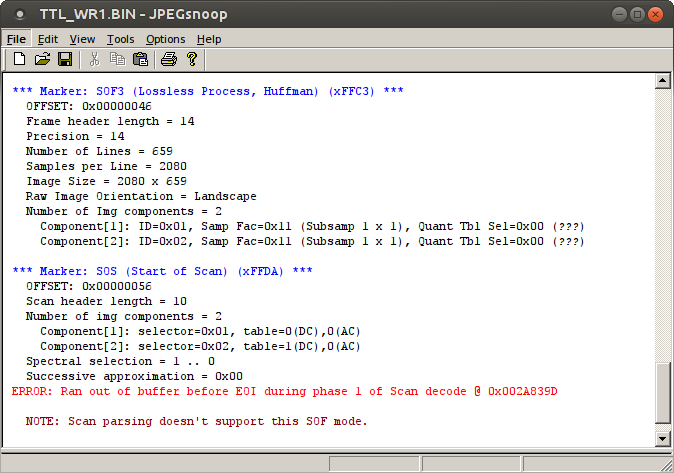Screen dimensions: 674x473
Task: Click the 'Spectral selection = 1 .. 0' line
Action: tap(120, 361)
